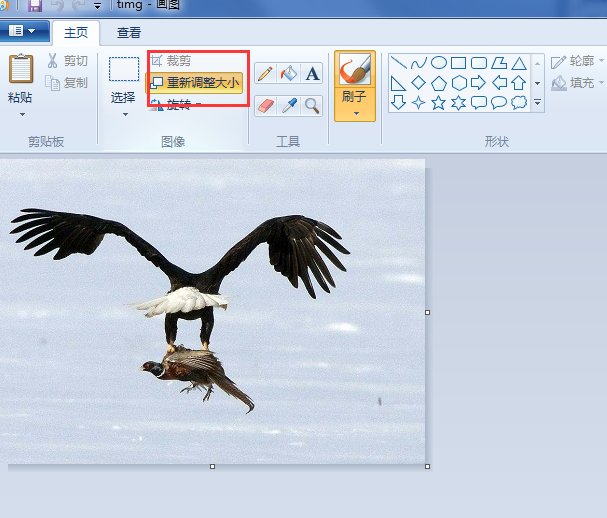Expand the Brushes (刷子) dropdown arrow

coord(355,113)
